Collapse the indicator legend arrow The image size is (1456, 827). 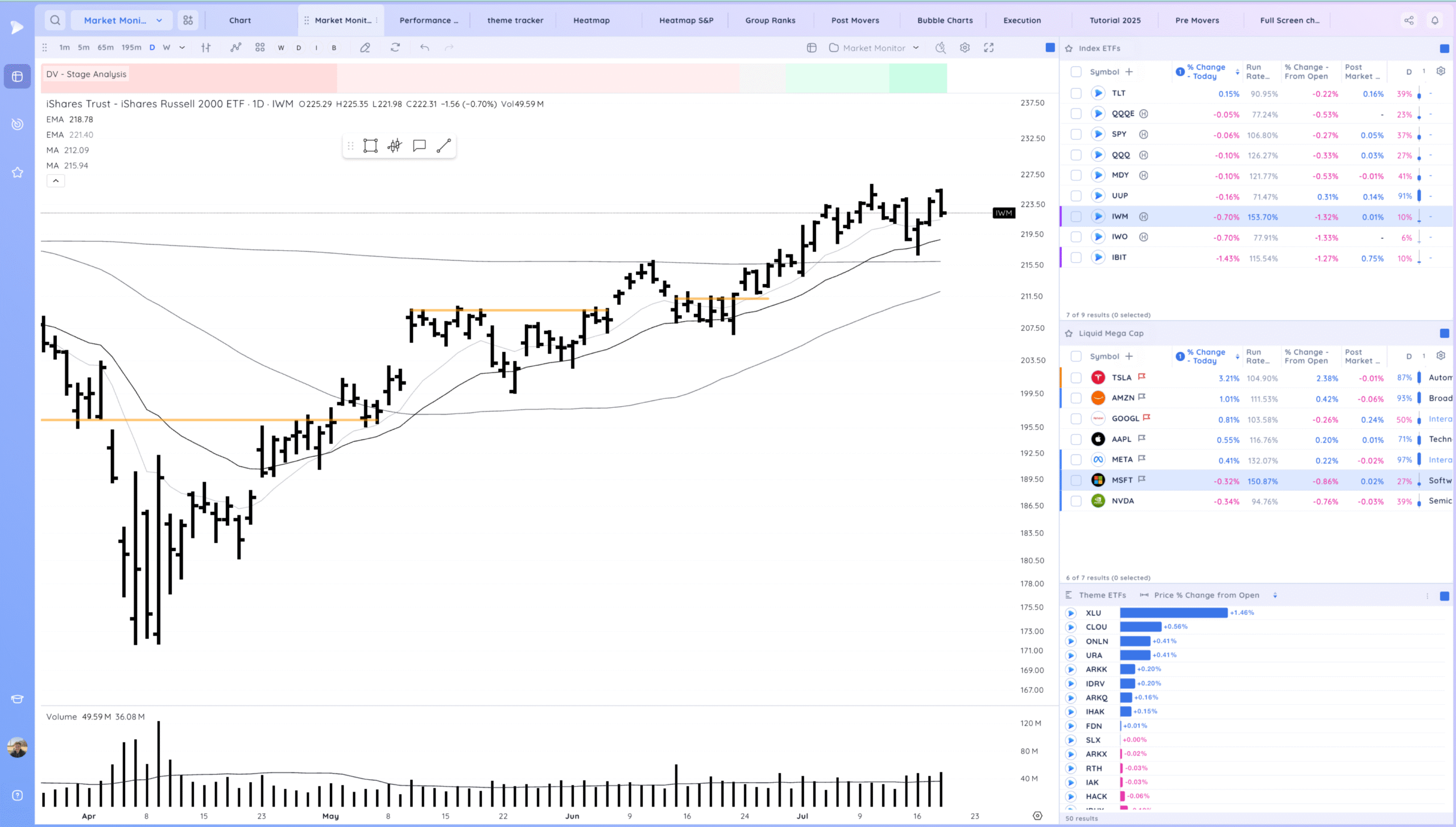56,181
